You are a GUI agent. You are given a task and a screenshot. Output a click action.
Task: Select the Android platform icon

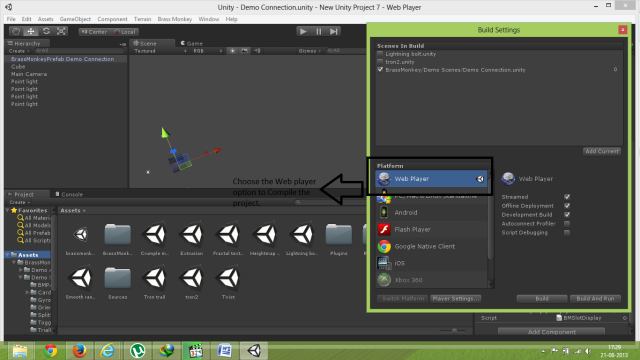[384, 212]
